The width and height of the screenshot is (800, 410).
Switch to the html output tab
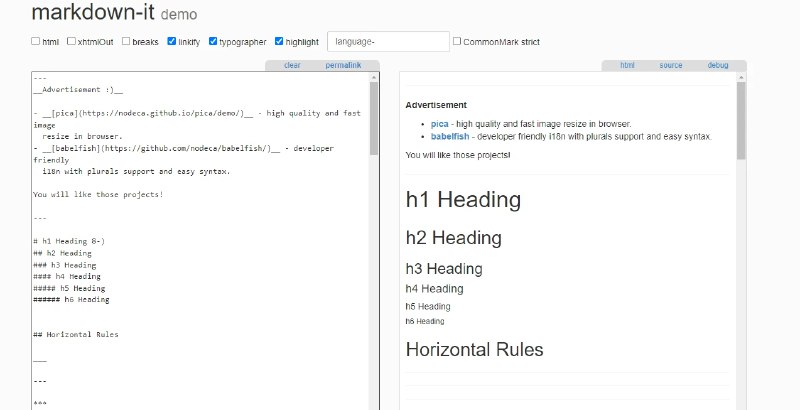coord(627,65)
